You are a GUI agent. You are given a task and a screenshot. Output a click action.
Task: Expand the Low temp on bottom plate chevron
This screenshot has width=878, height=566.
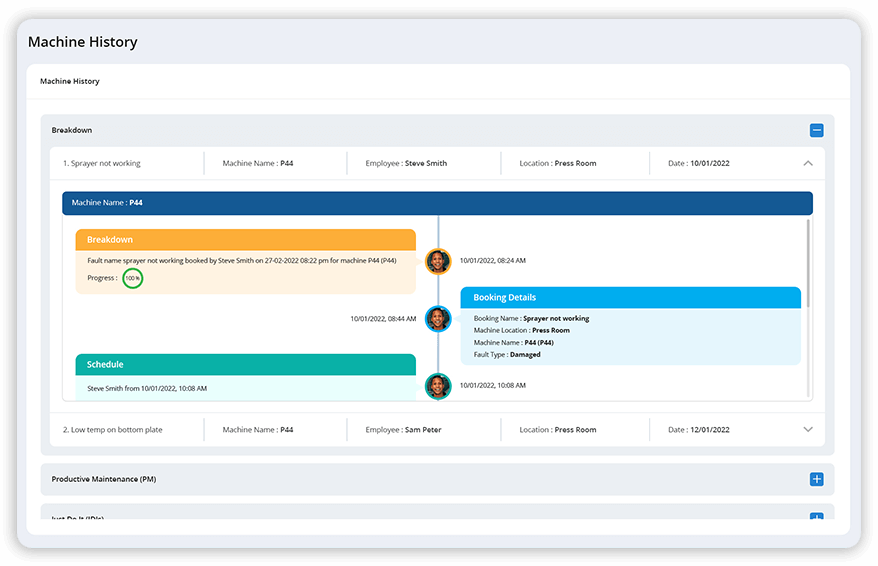click(808, 430)
